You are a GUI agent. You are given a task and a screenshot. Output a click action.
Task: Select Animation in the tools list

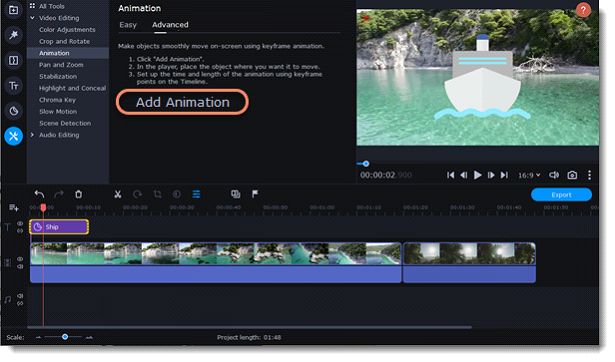[x=68, y=53]
